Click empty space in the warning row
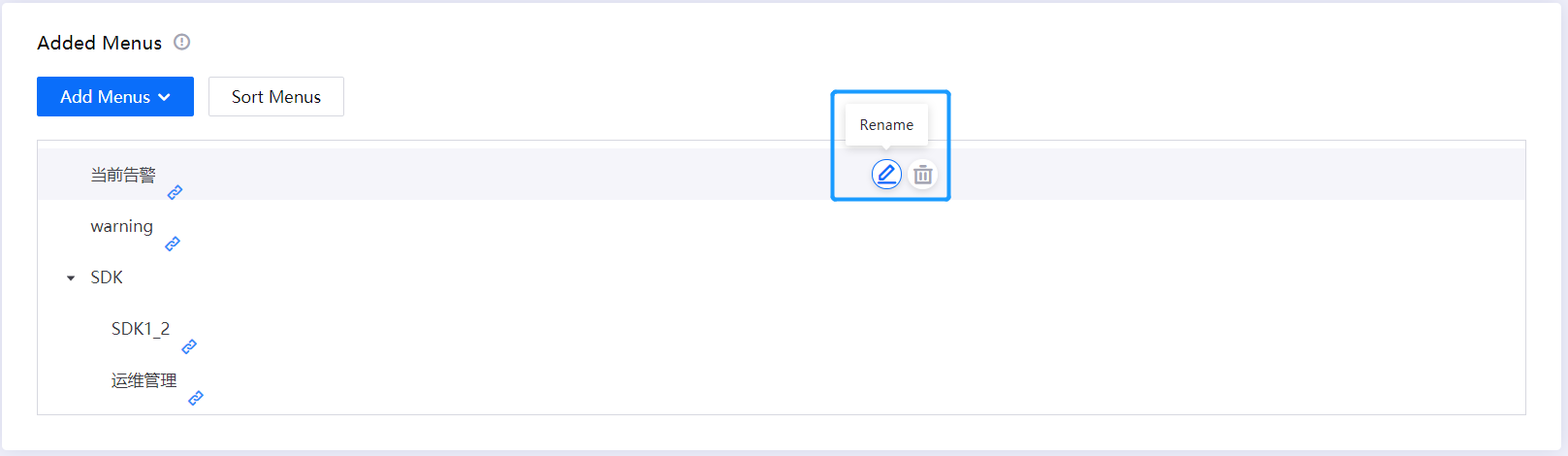The width and height of the screenshot is (1568, 456). pos(776,227)
